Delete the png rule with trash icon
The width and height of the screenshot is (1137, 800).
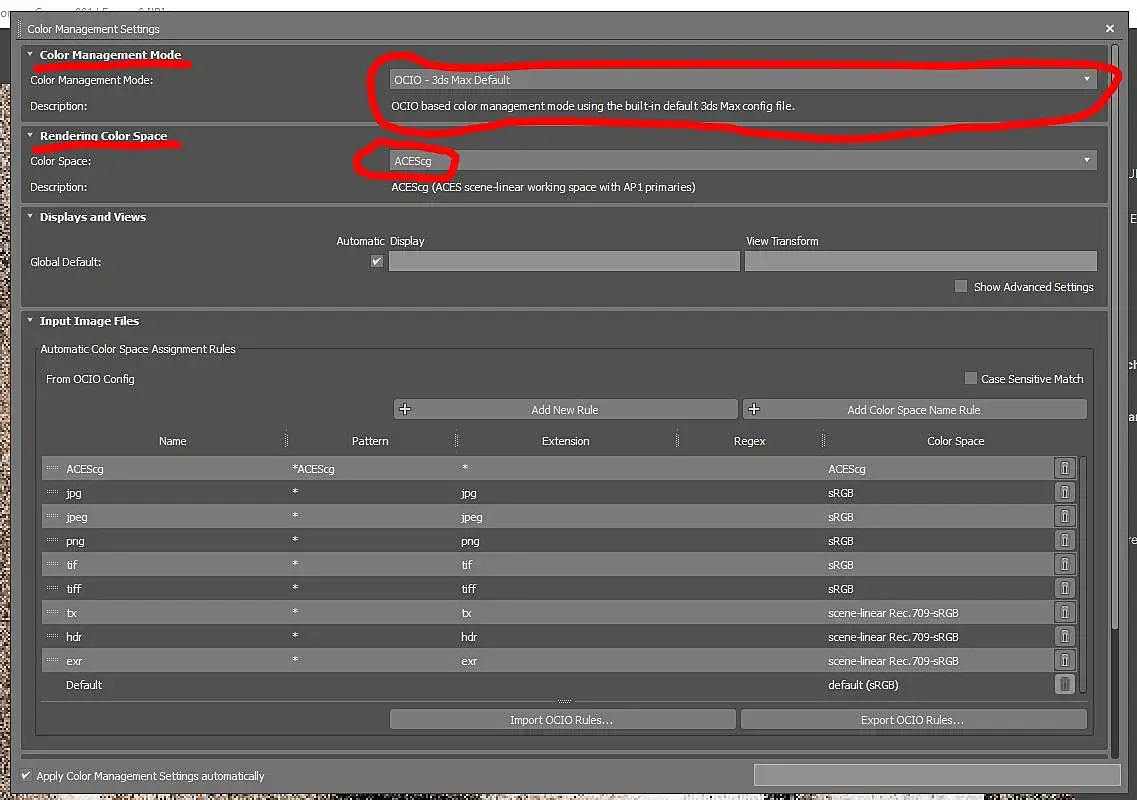pyautogui.click(x=1064, y=540)
